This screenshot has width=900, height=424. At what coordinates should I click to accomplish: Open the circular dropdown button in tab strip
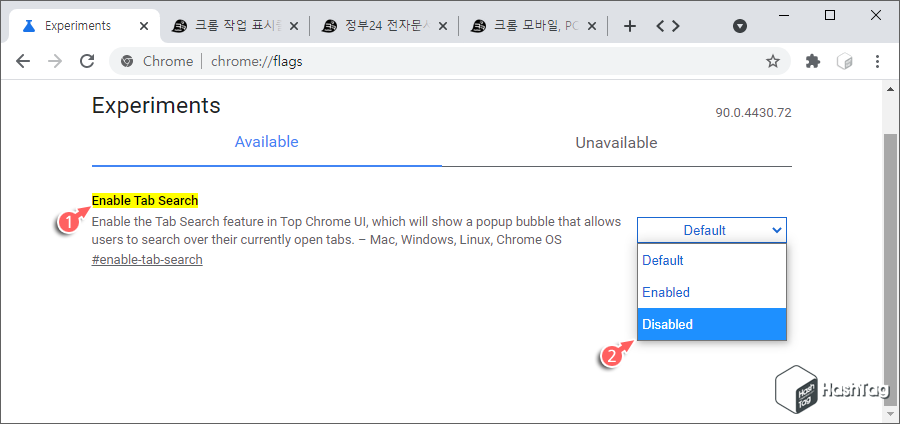740,26
